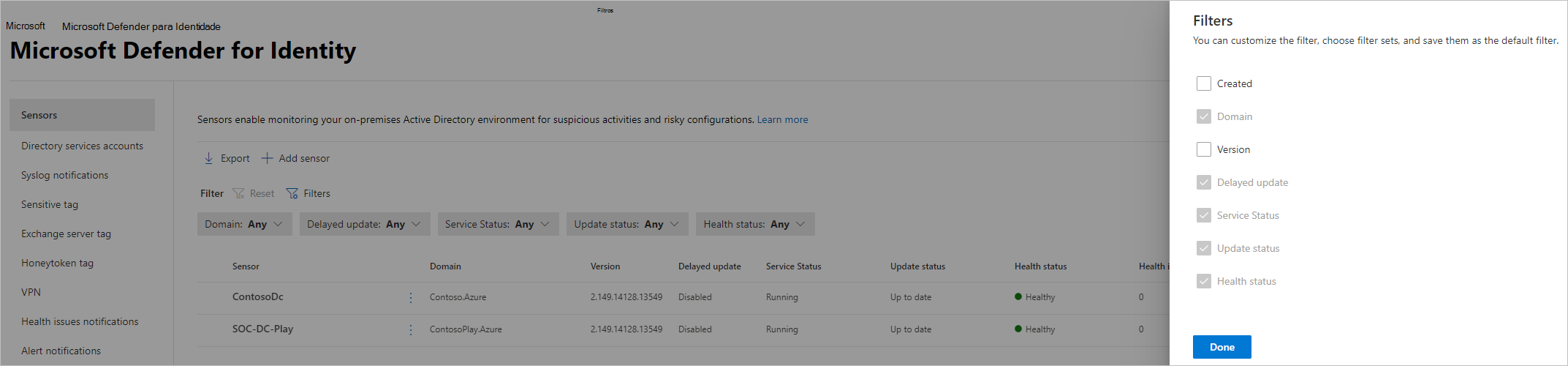Viewport: 1568px width, 366px height.
Task: Open the Domain: Any dropdown
Action: [245, 224]
